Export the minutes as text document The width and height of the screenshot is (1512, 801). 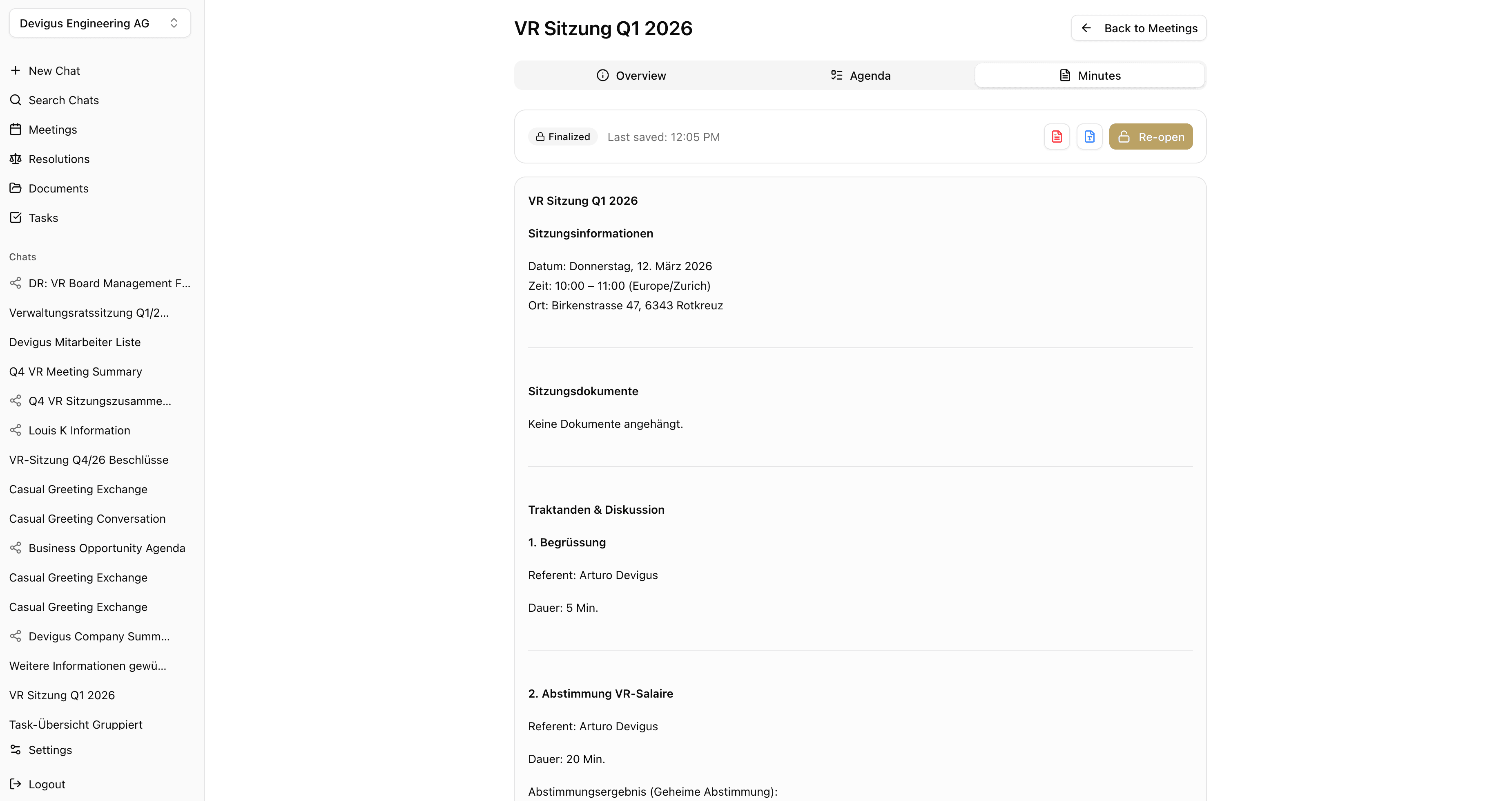[x=1089, y=136]
